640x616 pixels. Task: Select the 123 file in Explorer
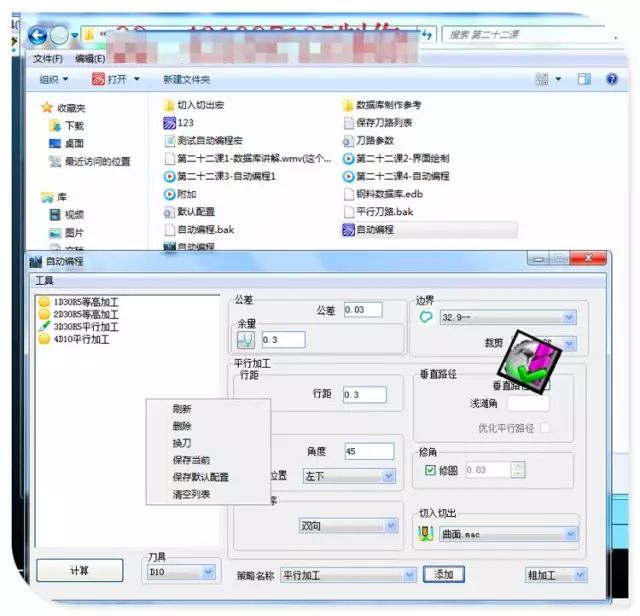[x=179, y=123]
